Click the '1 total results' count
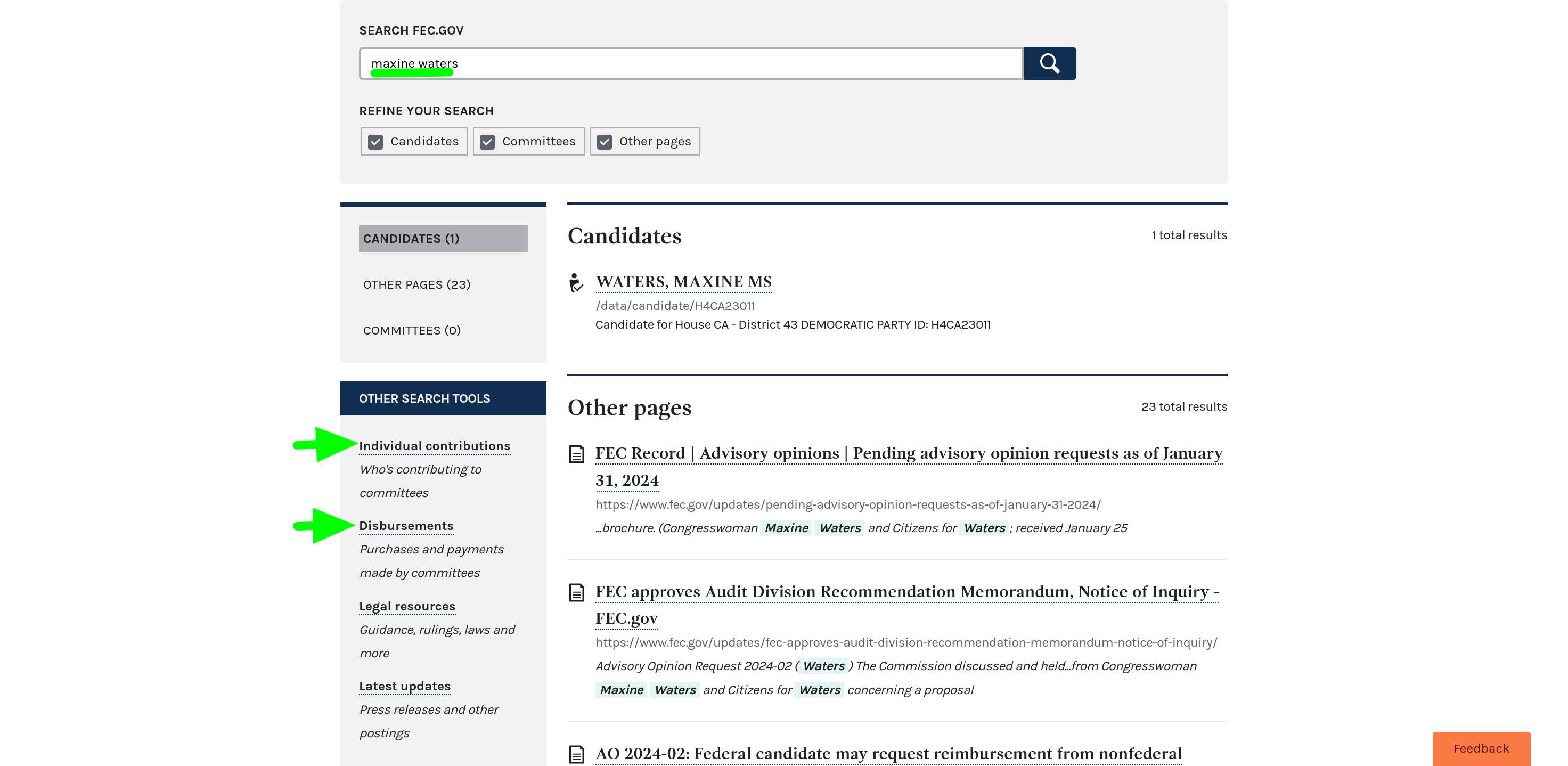The width and height of the screenshot is (1568, 766). coord(1189,235)
